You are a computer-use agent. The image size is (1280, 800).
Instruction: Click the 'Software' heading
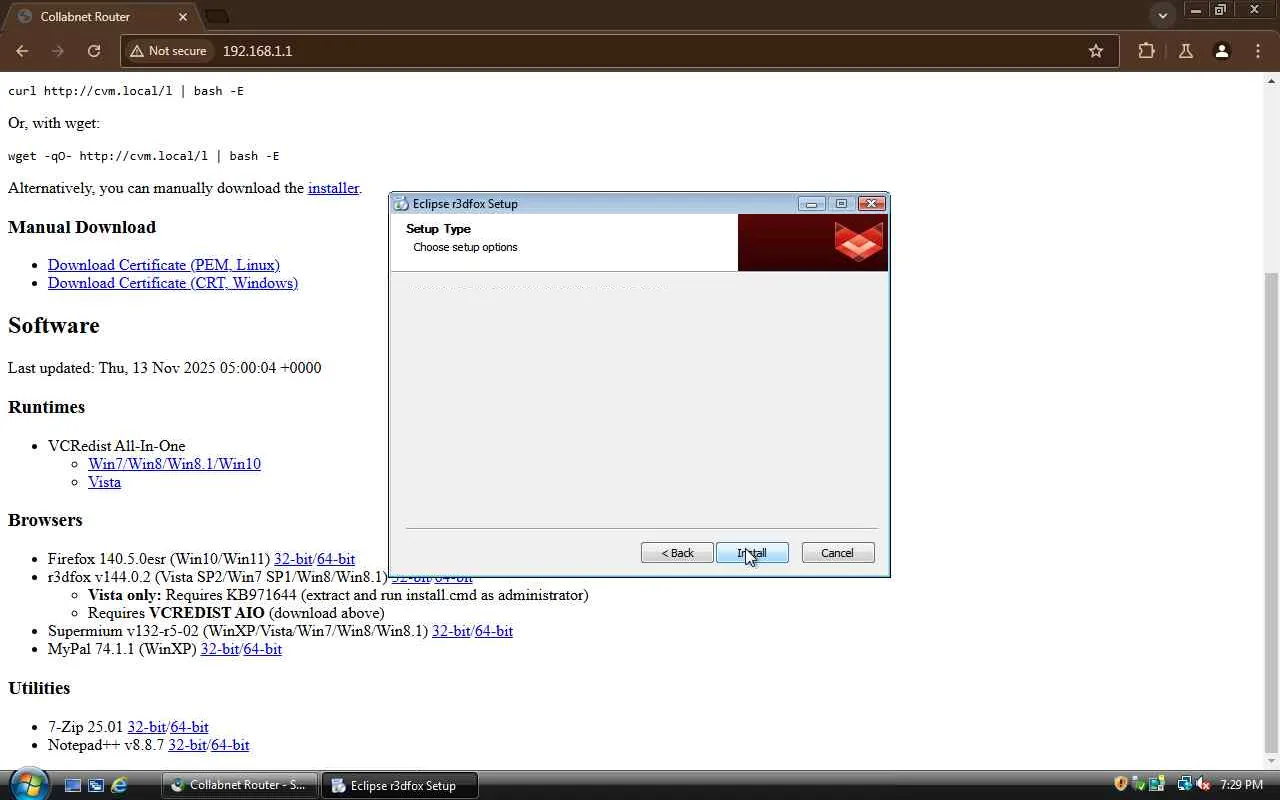[54, 326]
